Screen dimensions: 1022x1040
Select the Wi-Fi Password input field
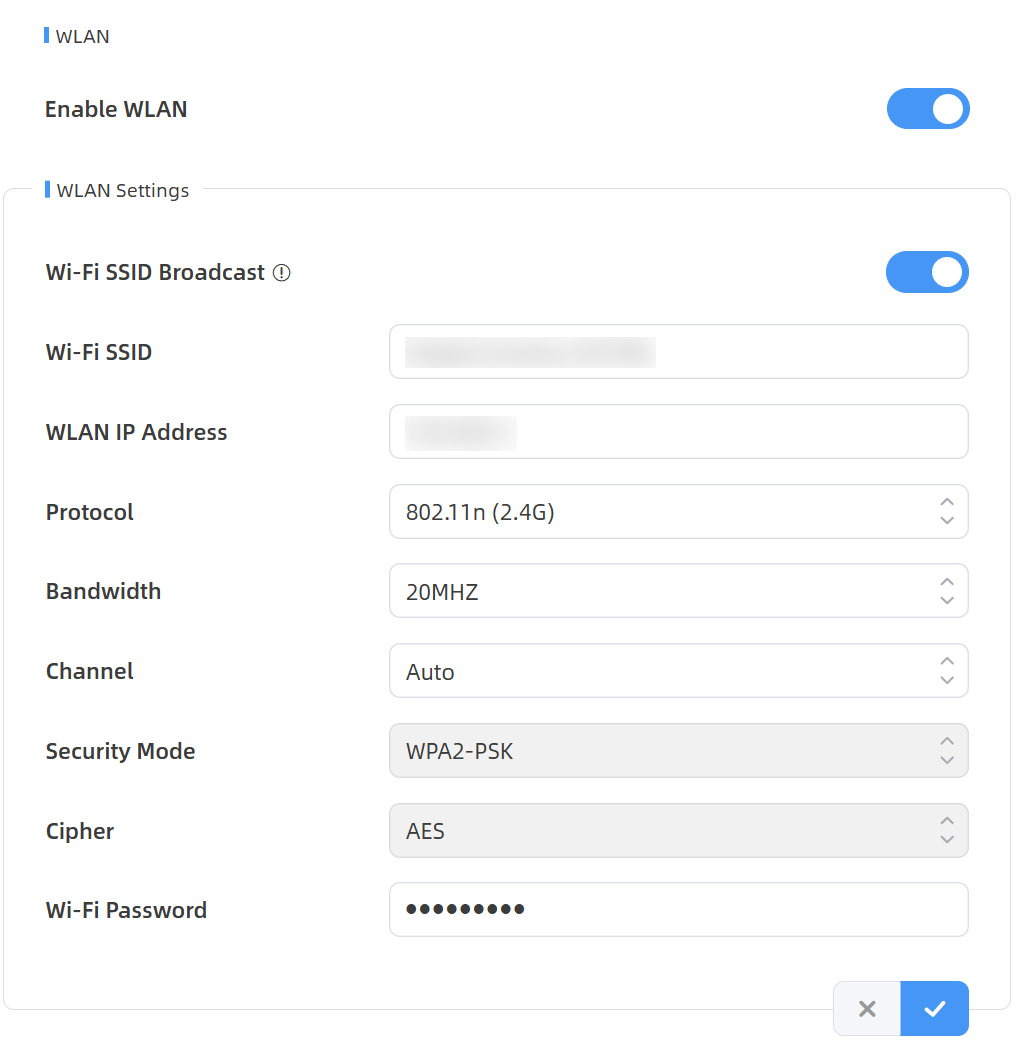[678, 909]
